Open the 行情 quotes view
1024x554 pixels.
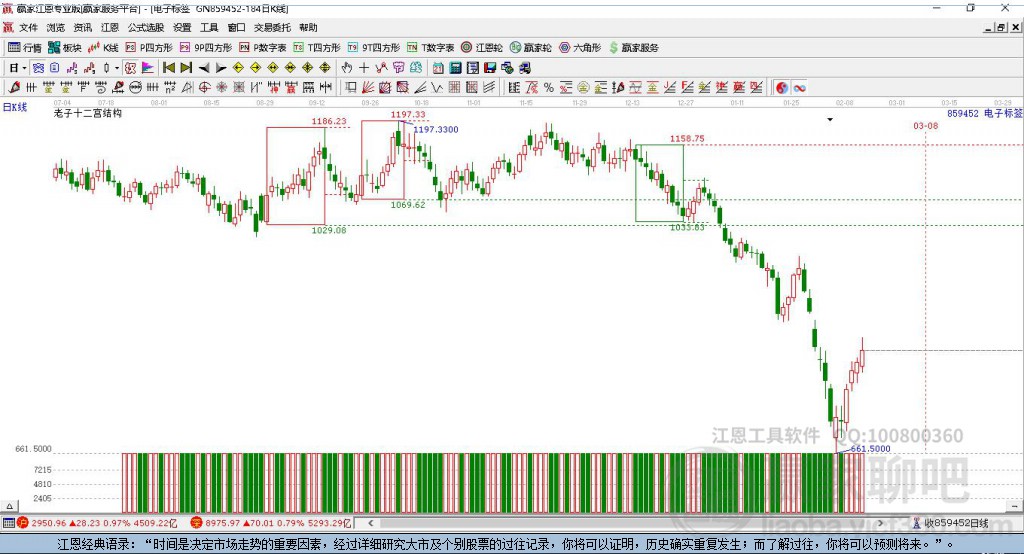[x=24, y=48]
